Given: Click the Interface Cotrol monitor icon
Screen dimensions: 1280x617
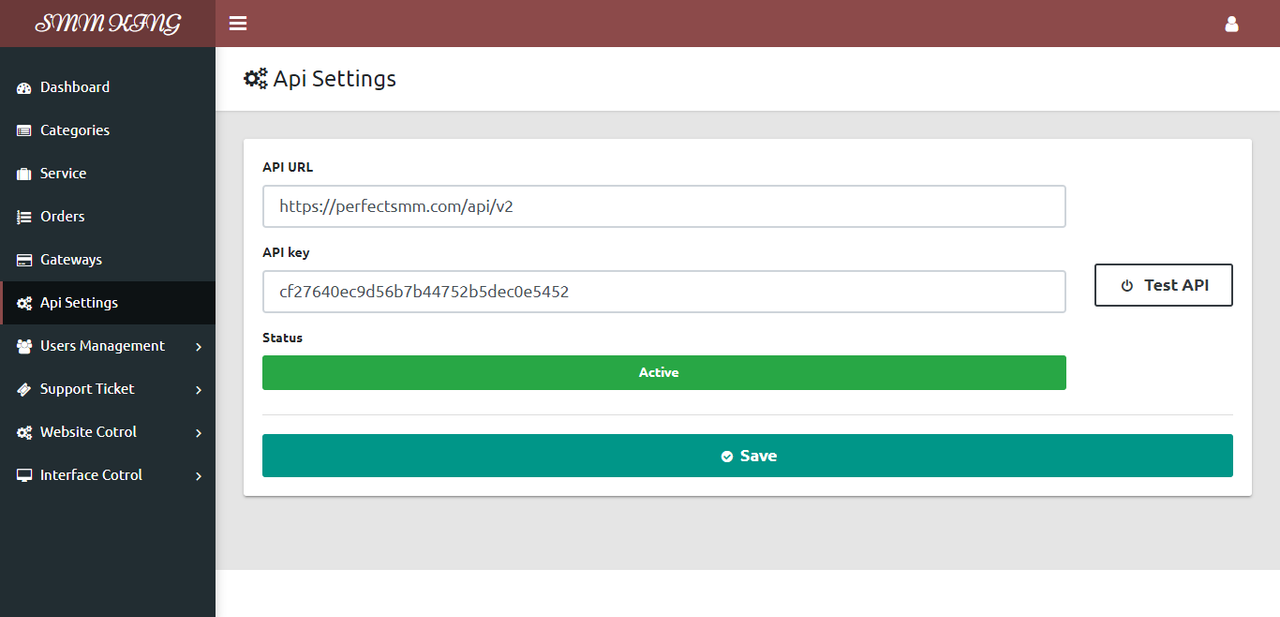Looking at the screenshot, I should (x=24, y=475).
